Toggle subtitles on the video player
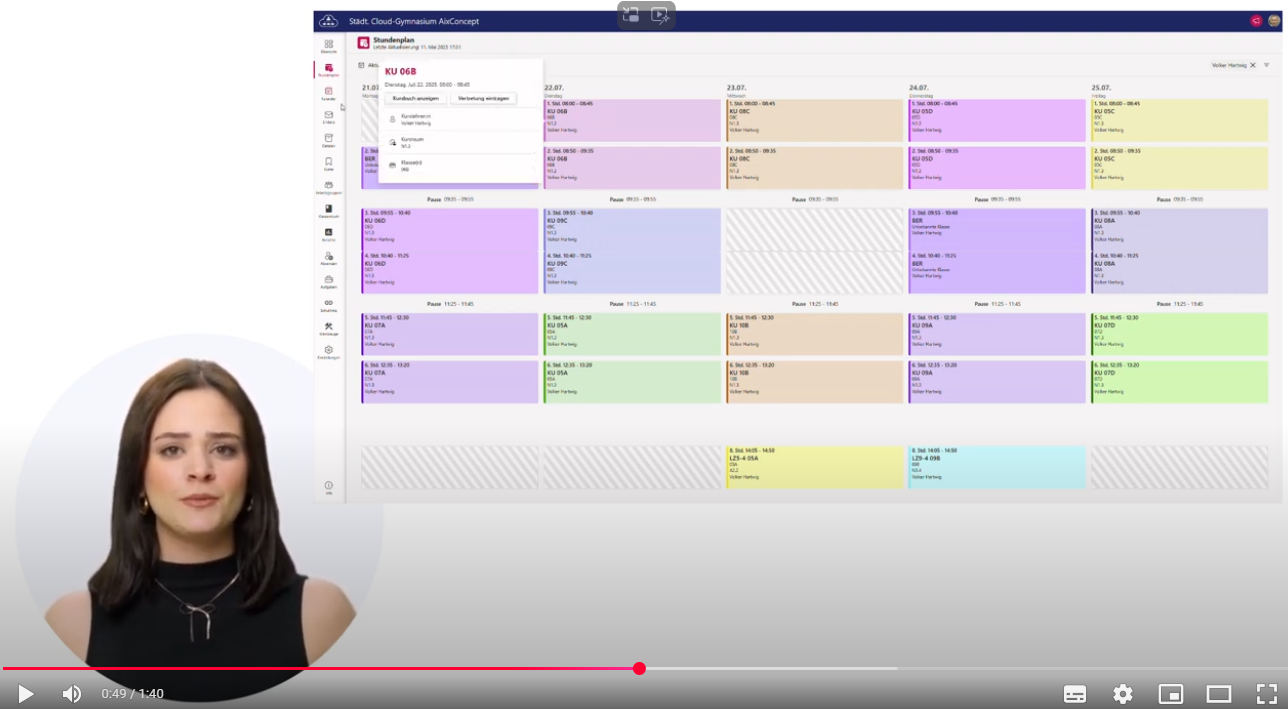The width and height of the screenshot is (1288, 709). pos(1075,694)
